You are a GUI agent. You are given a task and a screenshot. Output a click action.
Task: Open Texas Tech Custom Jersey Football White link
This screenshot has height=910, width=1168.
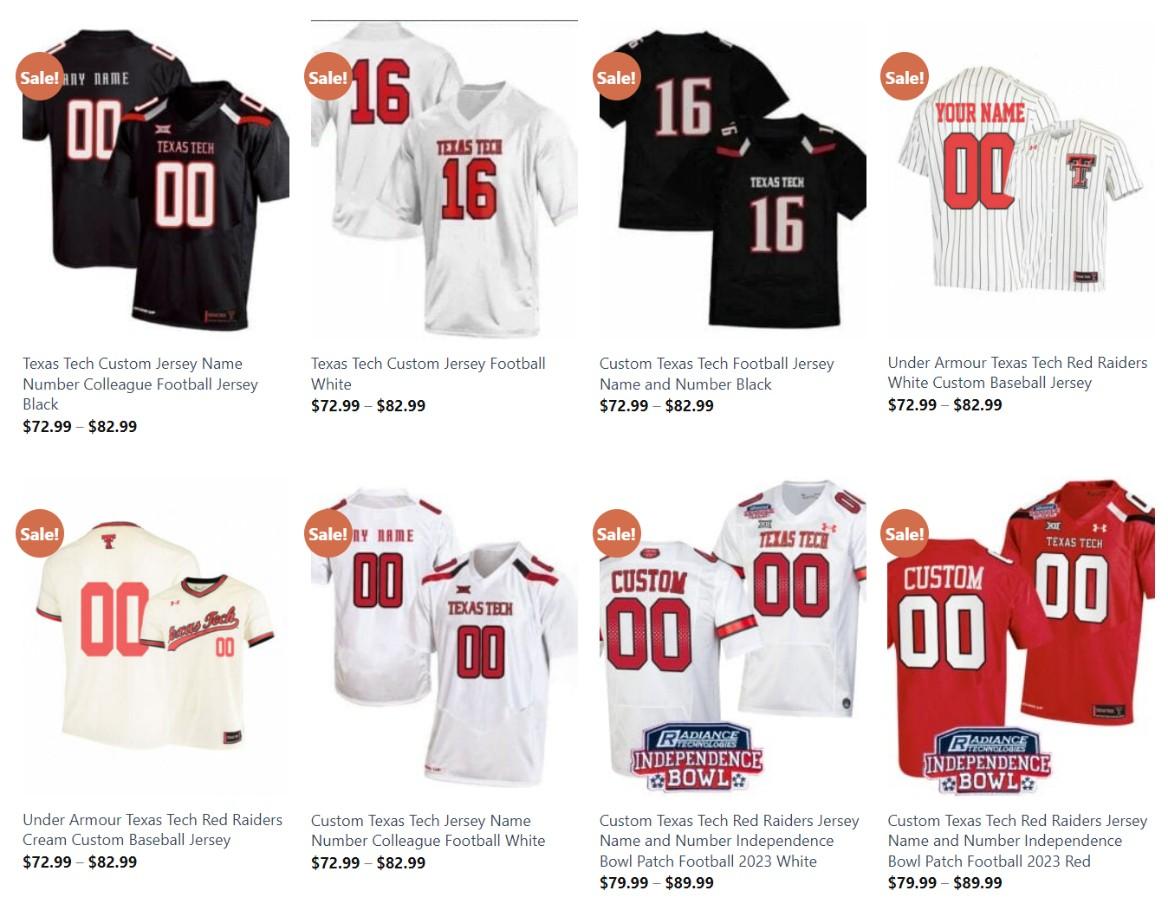[x=428, y=374]
